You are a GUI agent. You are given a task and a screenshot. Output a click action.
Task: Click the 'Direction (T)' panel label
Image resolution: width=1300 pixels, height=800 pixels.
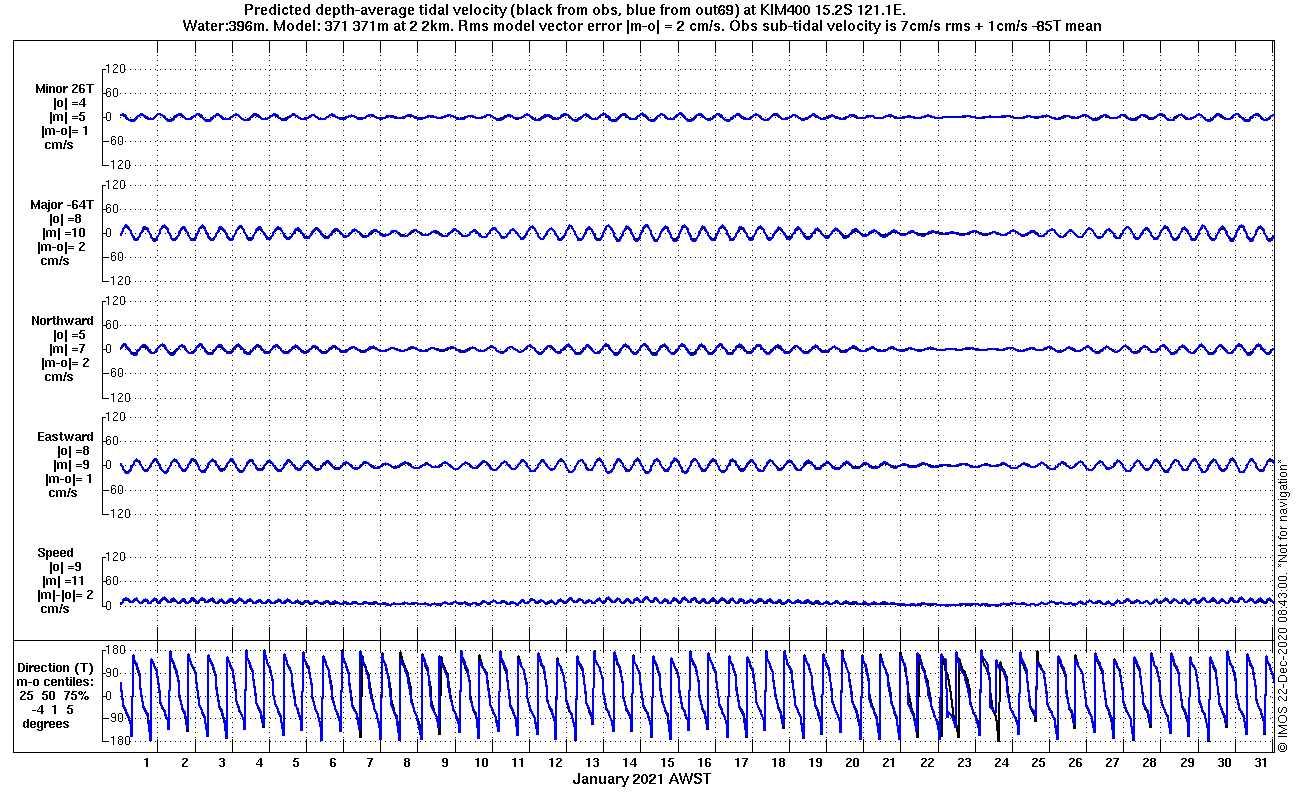(x=58, y=667)
